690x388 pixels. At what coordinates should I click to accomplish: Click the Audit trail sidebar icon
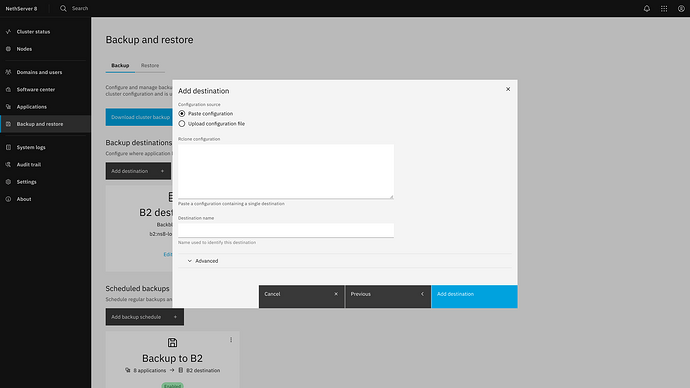tap(8, 165)
